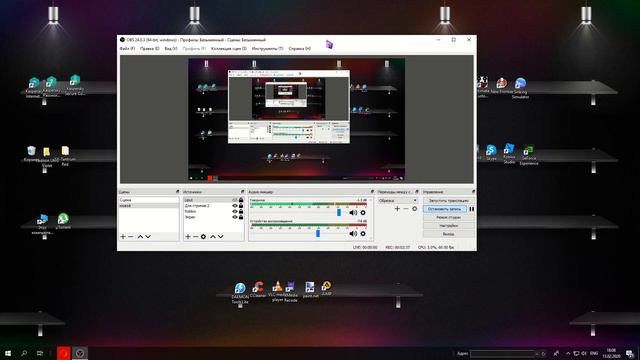Screen dimensions: 640x360
Task: Open the Обрезка transition dropdown
Action: click(398, 200)
